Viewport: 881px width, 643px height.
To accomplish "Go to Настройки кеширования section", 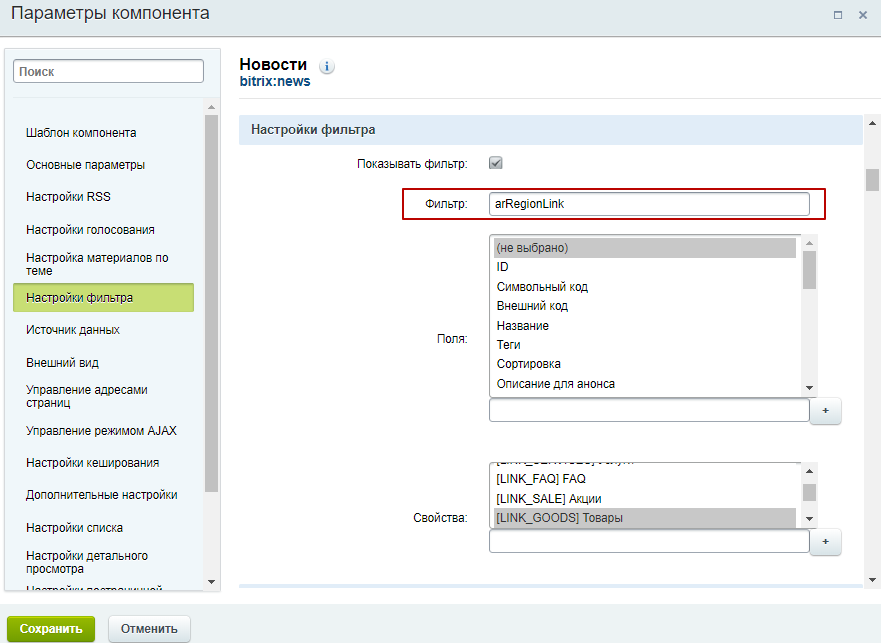I will click(93, 463).
